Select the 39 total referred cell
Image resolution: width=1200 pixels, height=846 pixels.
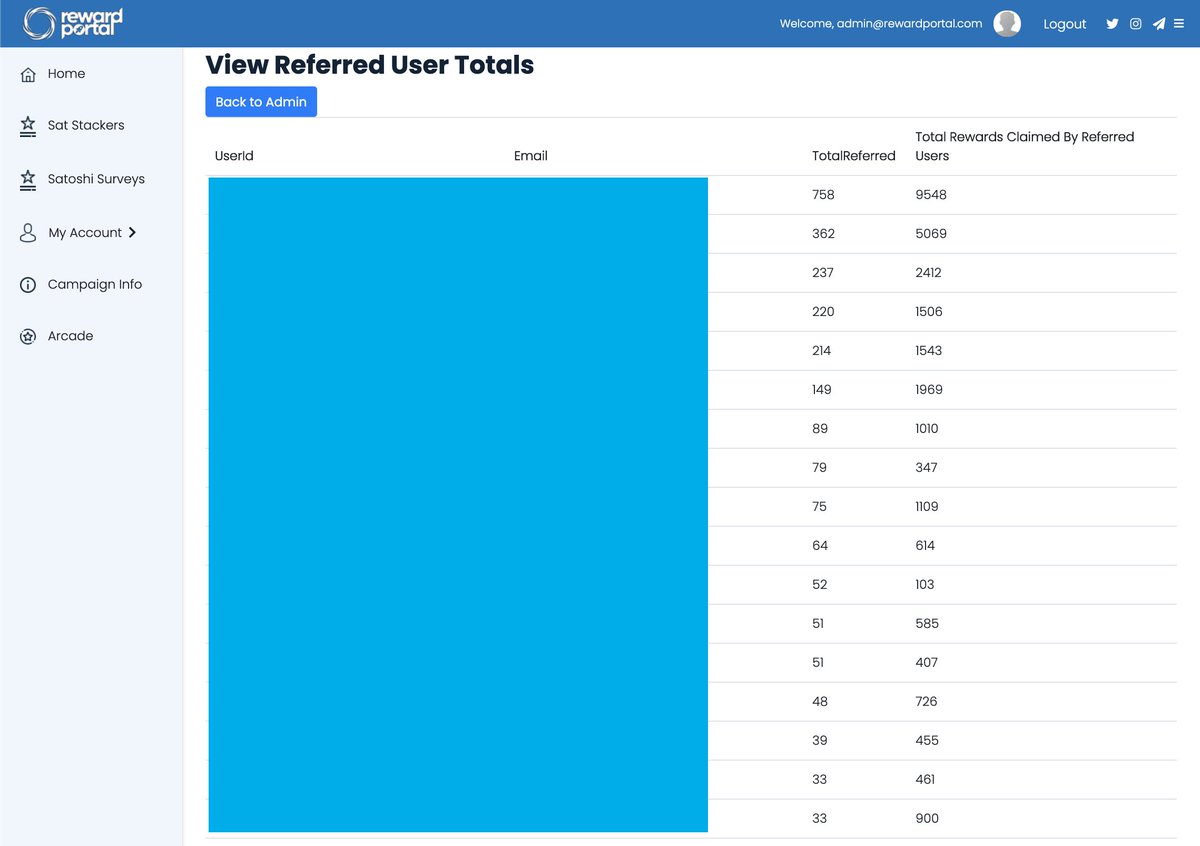point(820,741)
